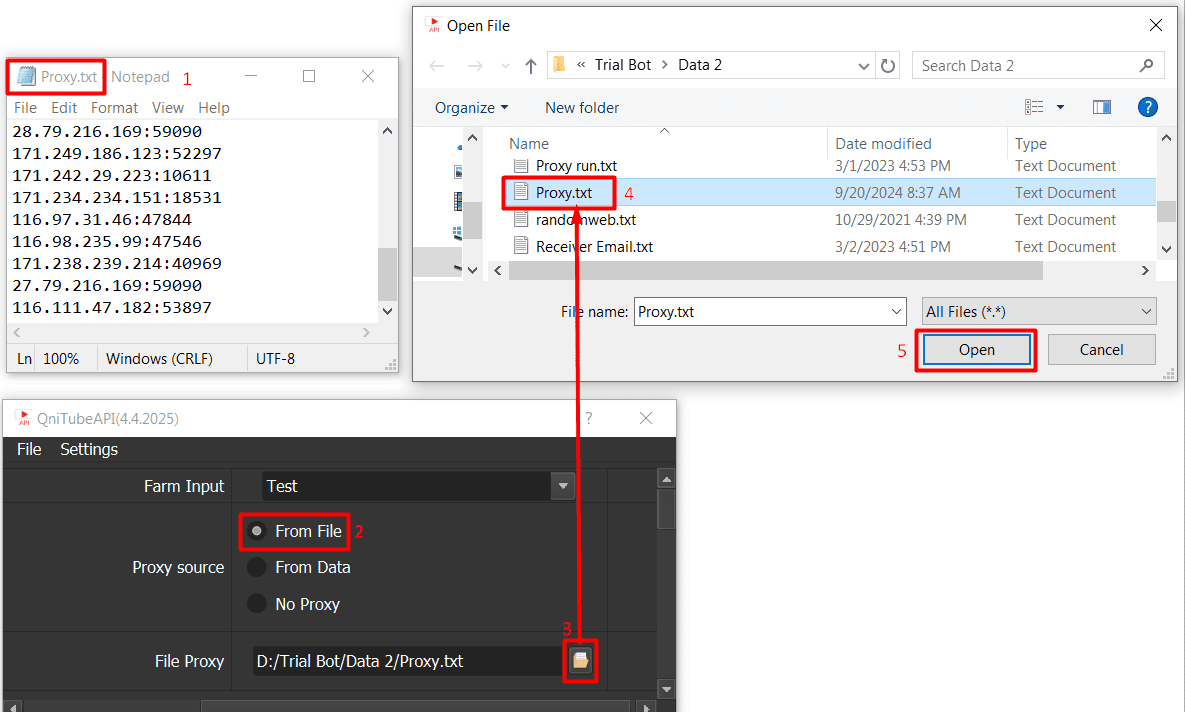Screen dimensions: 1185x712
Task: Click the folder browse icon next to File Proxy
Action: (x=580, y=661)
